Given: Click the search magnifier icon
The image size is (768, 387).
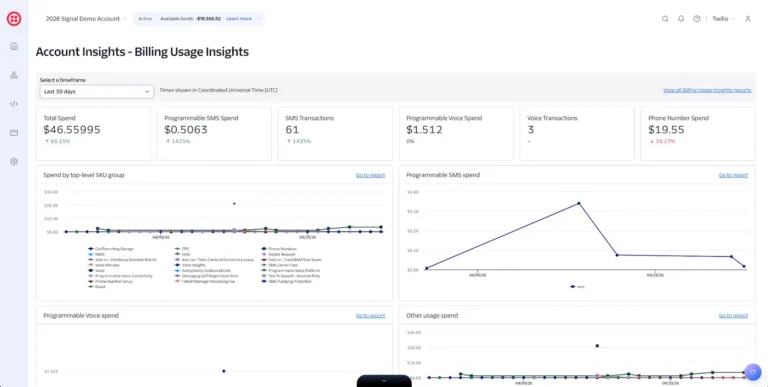Looking at the screenshot, I should (665, 19).
